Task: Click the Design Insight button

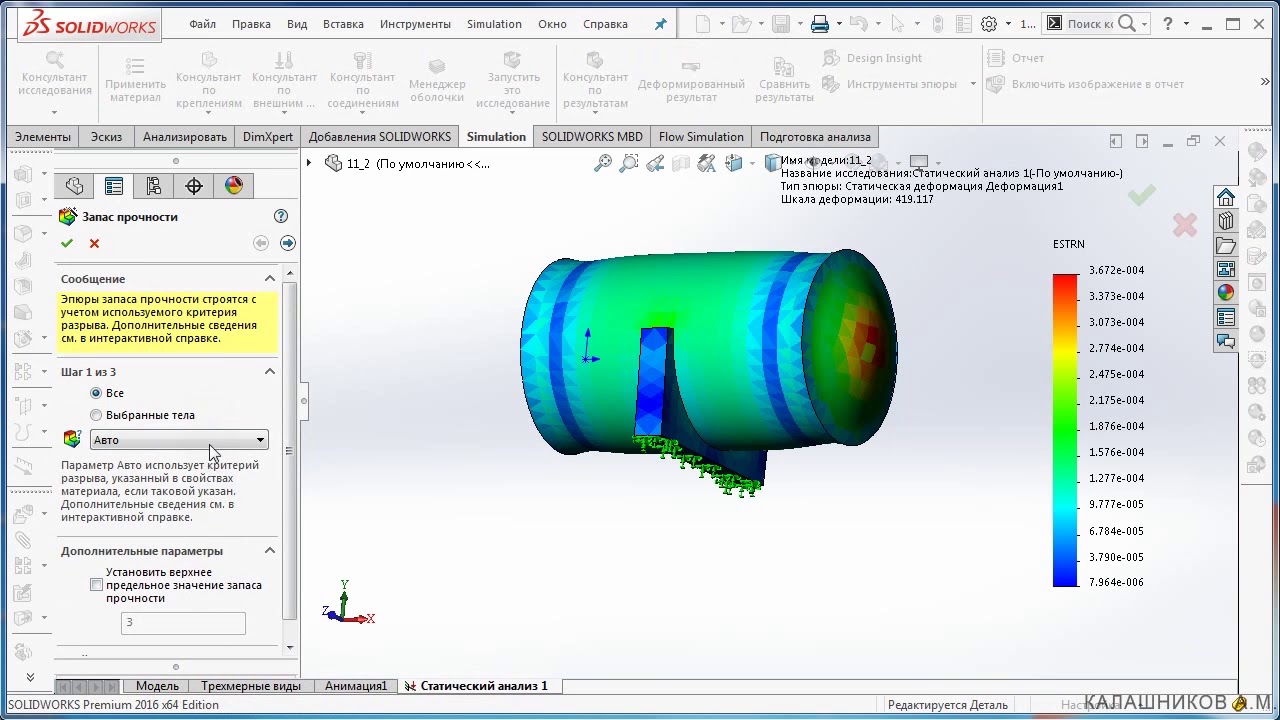Action: (x=872, y=58)
